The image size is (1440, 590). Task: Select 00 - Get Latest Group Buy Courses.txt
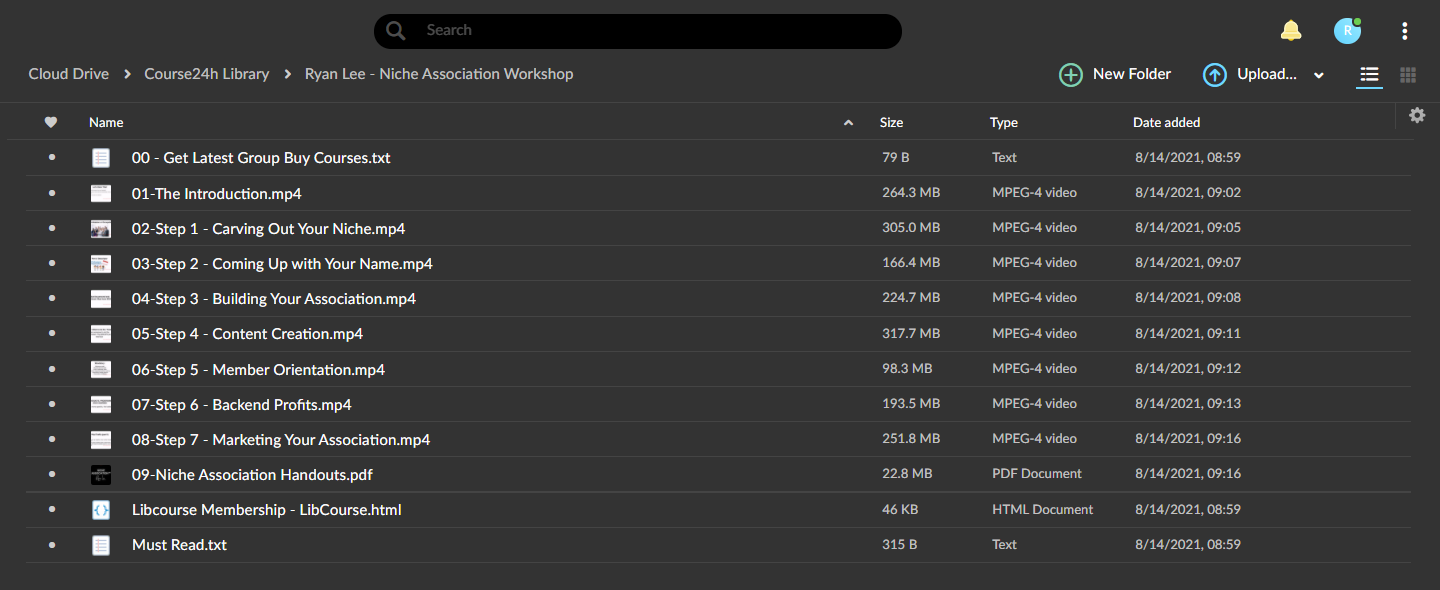[261, 158]
